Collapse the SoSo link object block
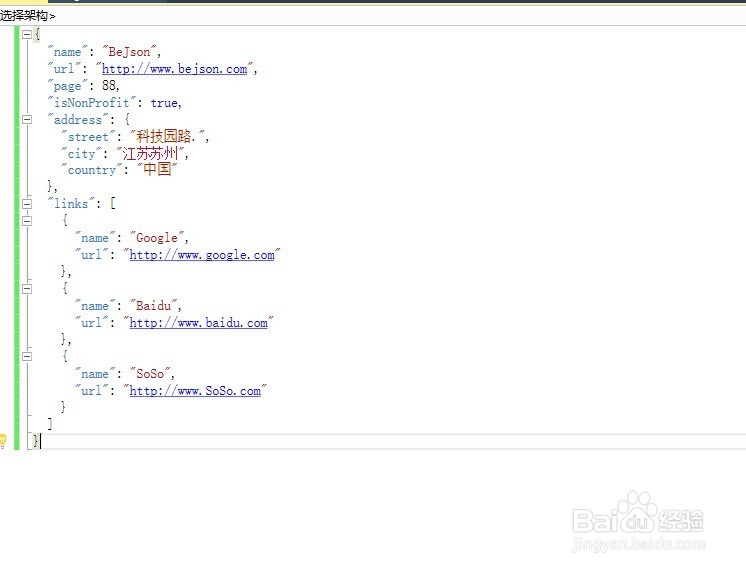 click(27, 356)
